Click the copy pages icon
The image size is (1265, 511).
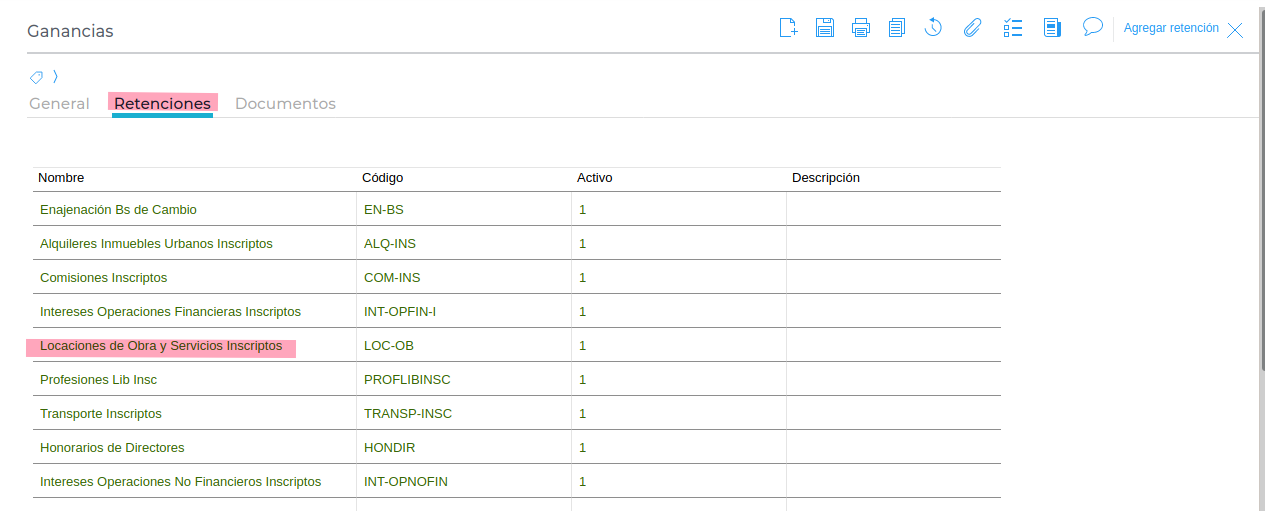pyautogui.click(x=897, y=28)
